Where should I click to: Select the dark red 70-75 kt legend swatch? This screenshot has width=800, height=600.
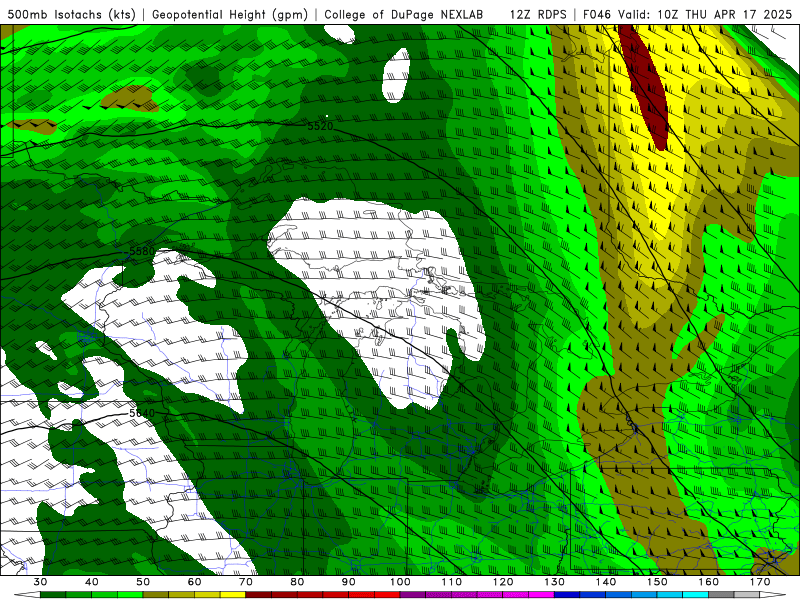pos(259,595)
